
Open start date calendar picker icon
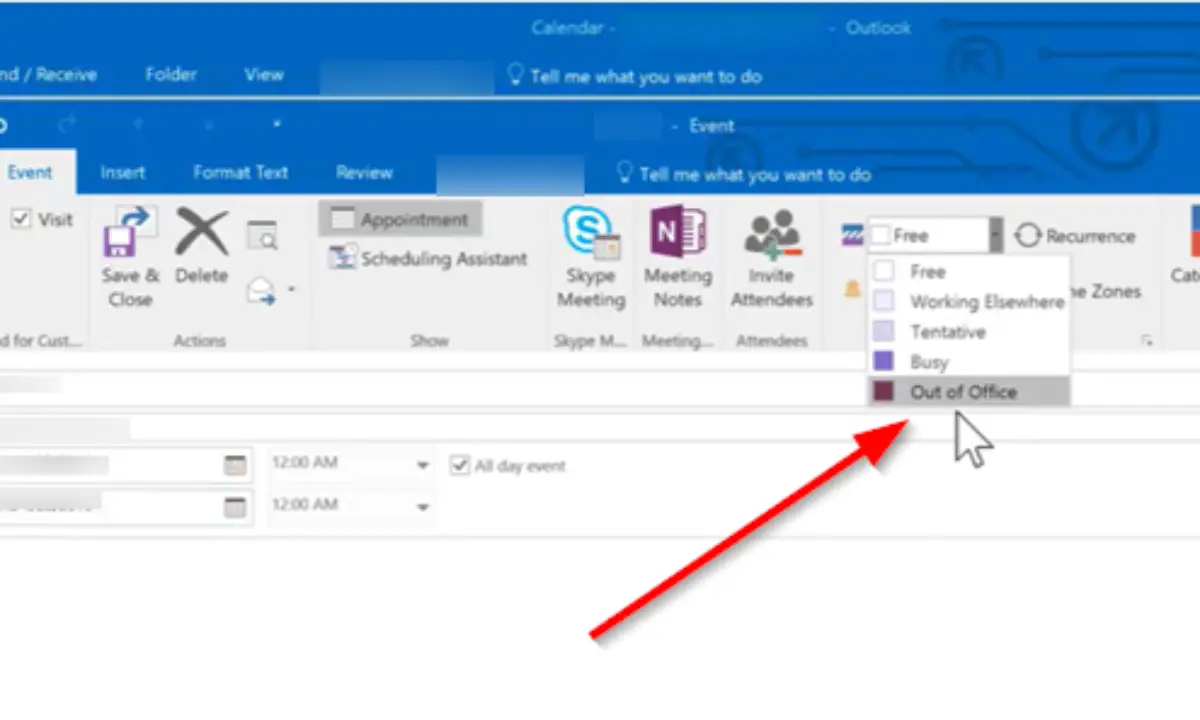pyautogui.click(x=234, y=465)
